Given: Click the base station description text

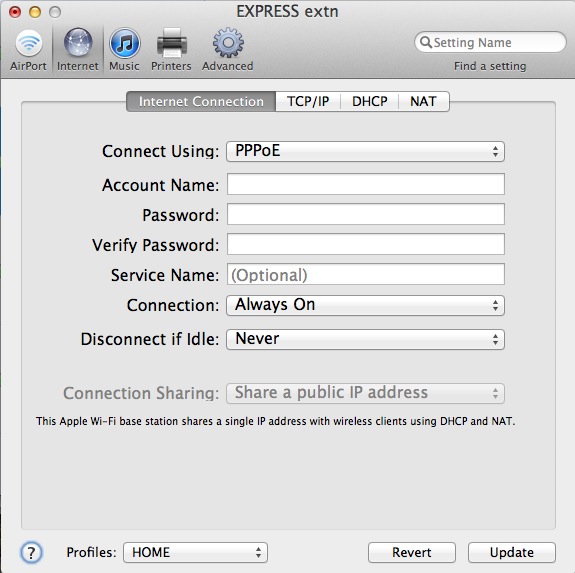Looking at the screenshot, I should (275, 421).
